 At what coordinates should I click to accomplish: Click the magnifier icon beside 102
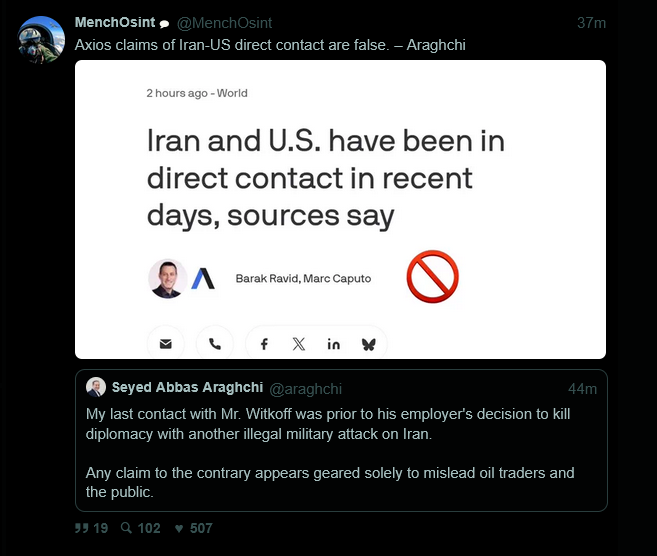125,528
